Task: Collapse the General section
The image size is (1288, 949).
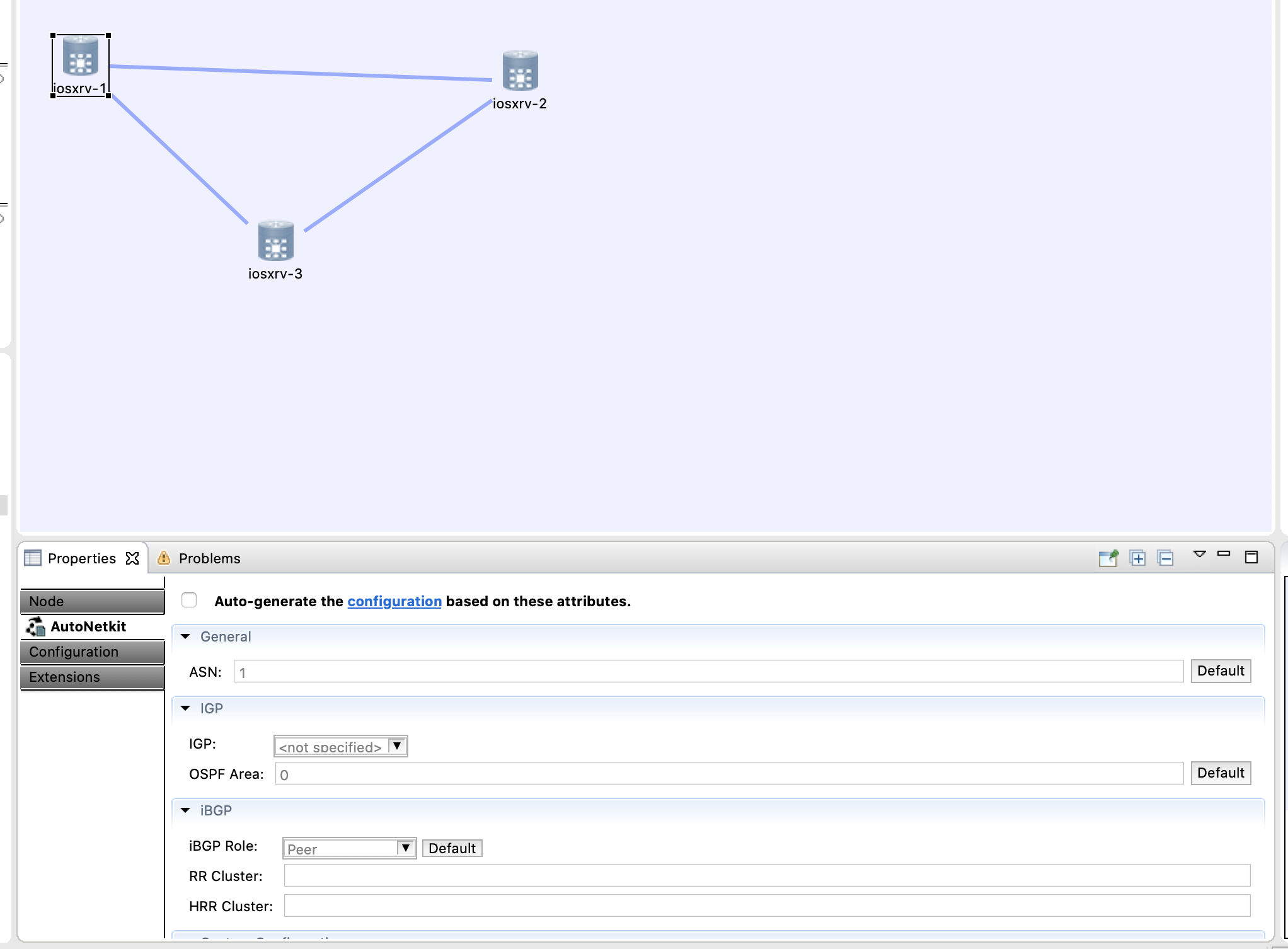Action: pos(185,636)
